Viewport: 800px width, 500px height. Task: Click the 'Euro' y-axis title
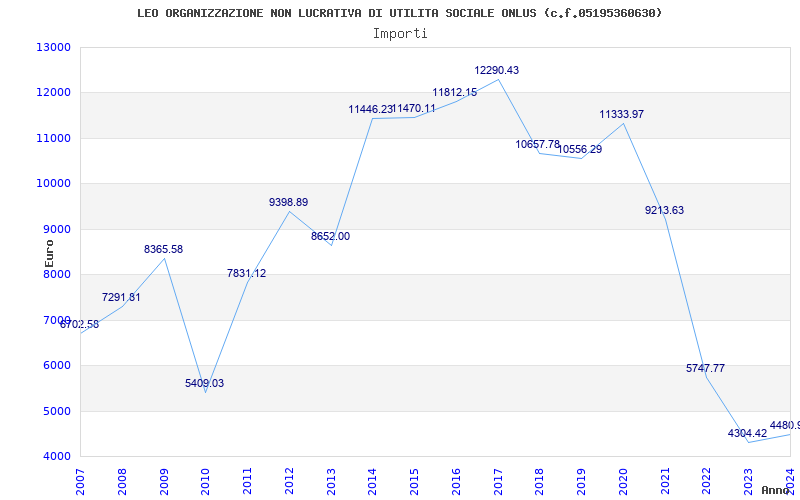(x=49, y=253)
